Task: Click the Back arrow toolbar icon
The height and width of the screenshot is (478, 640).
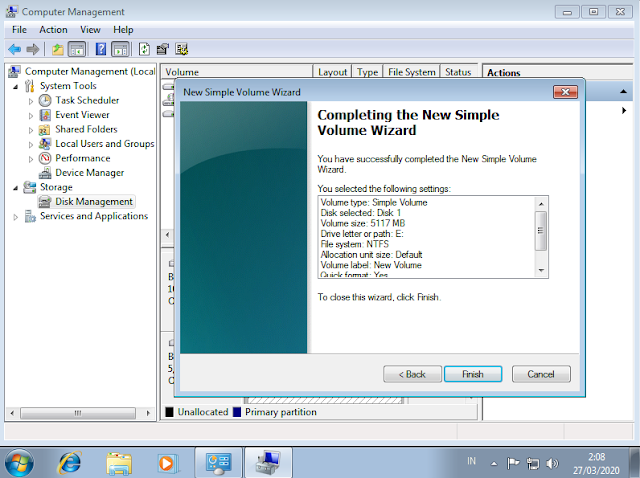Action: pyautogui.click(x=15, y=49)
